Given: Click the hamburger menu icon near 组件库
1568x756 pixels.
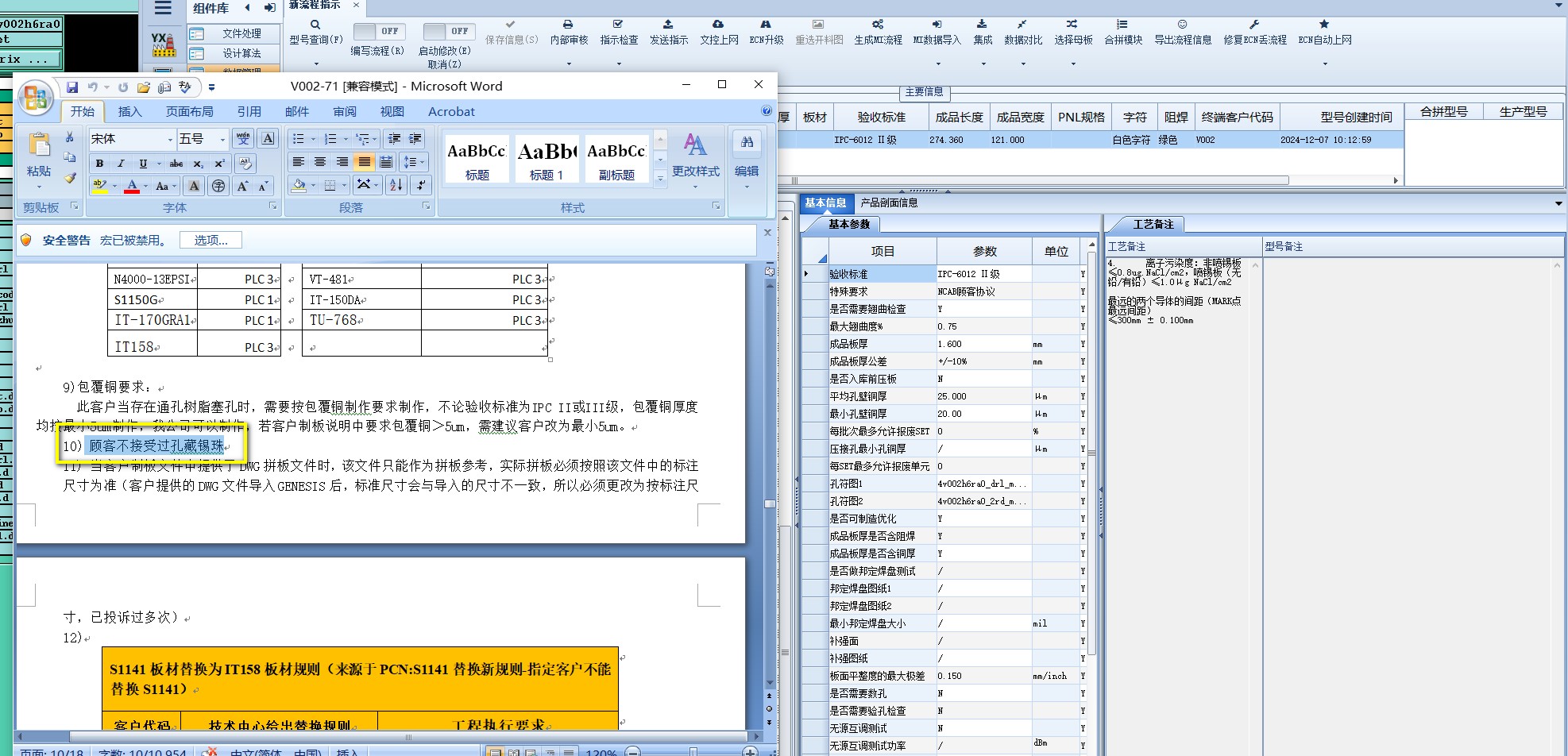Looking at the screenshot, I should tap(163, 8).
